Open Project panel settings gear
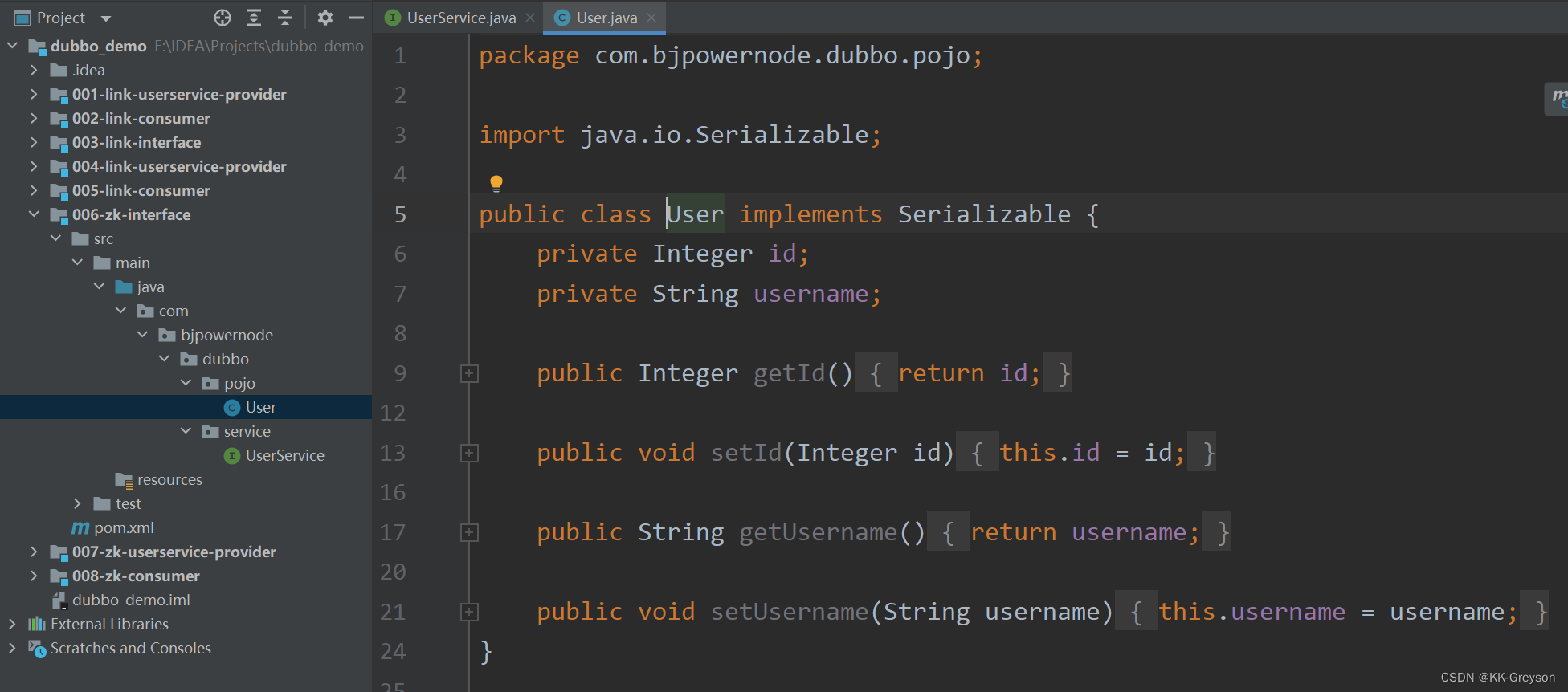This screenshot has height=692, width=1568. pos(325,18)
